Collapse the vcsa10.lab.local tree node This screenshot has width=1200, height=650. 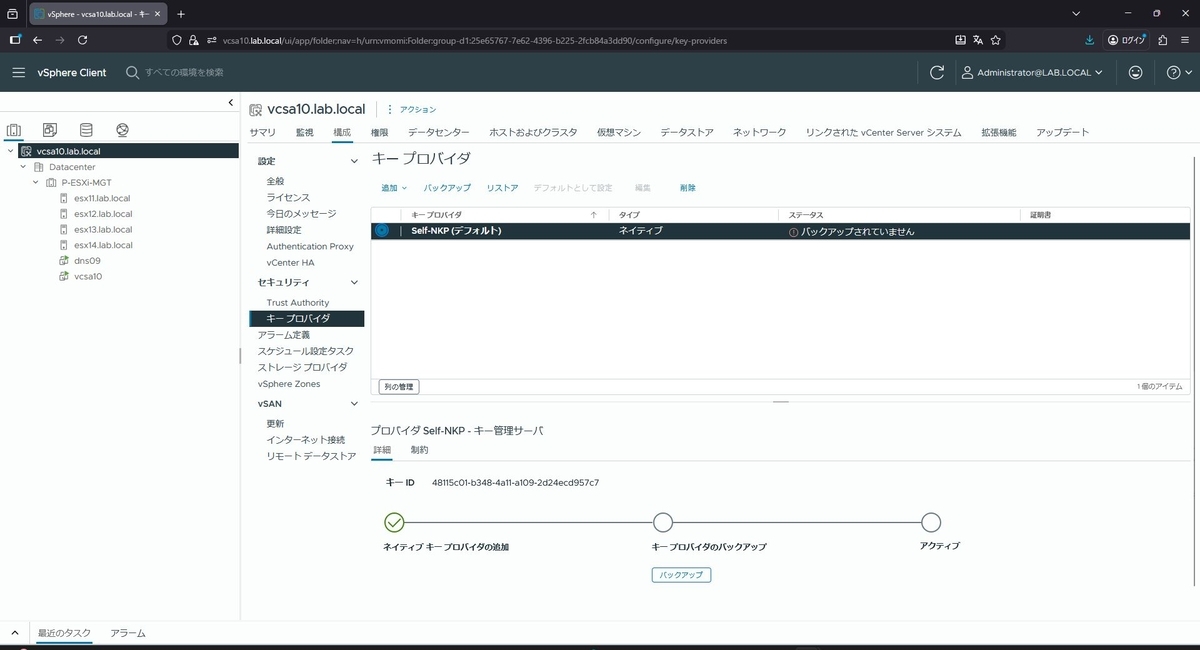click(10, 151)
